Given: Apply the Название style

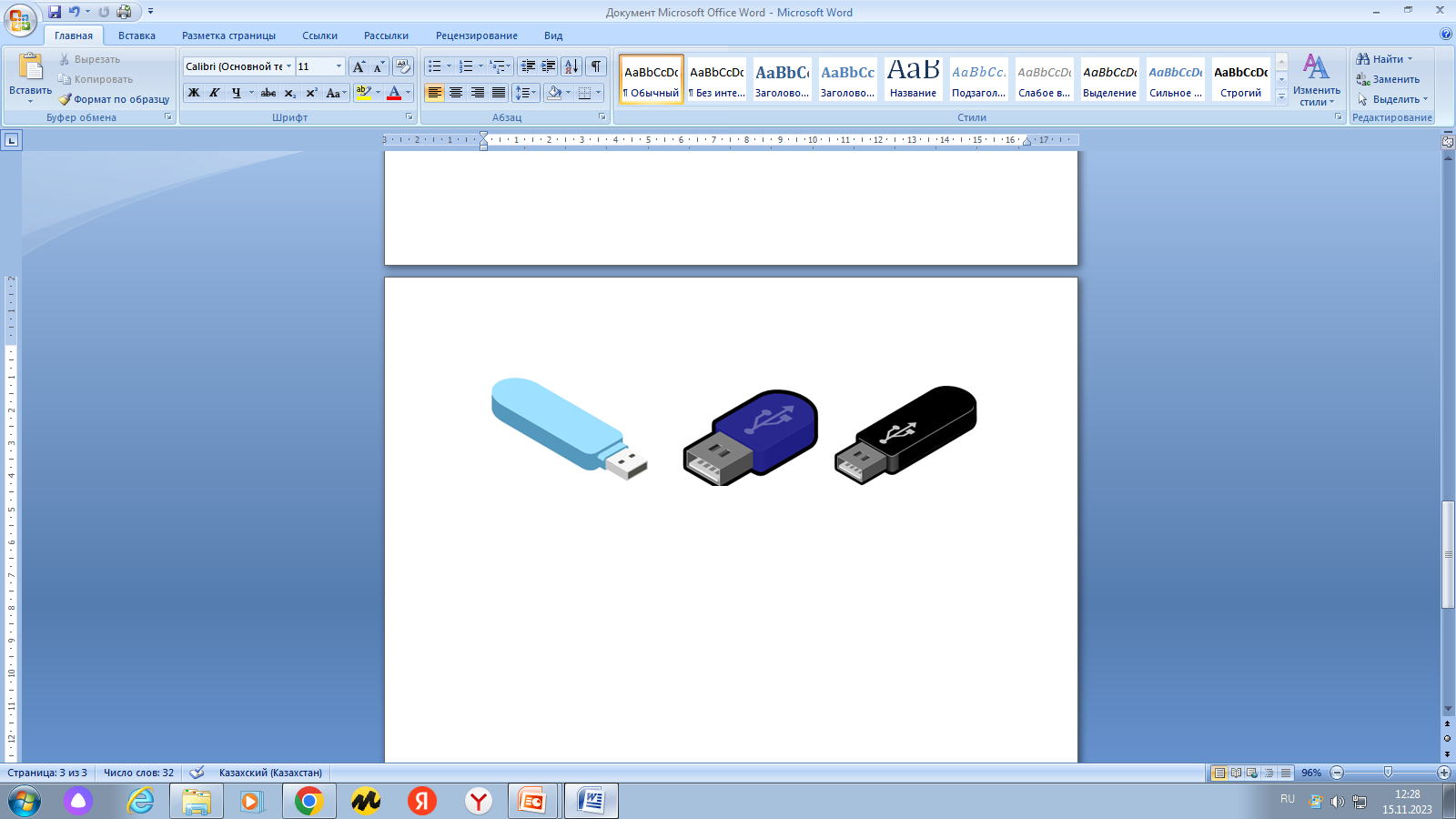Looking at the screenshot, I should [914, 78].
